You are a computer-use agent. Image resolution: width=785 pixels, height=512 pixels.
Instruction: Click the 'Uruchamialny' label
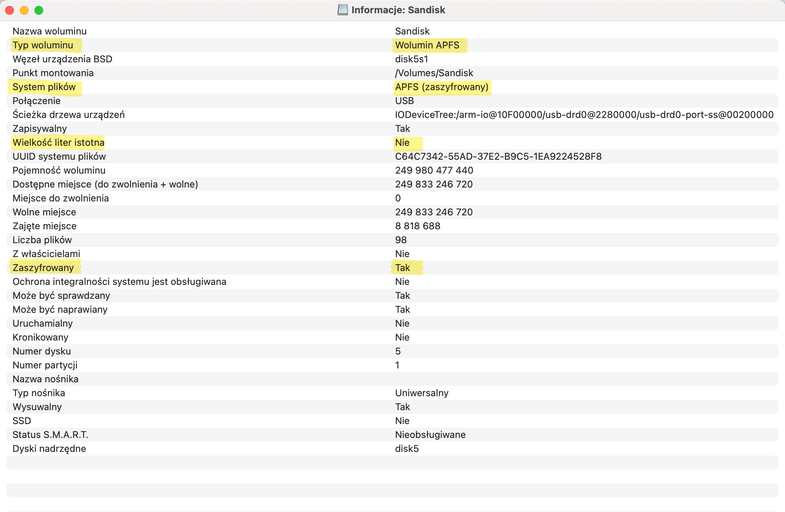pos(43,323)
